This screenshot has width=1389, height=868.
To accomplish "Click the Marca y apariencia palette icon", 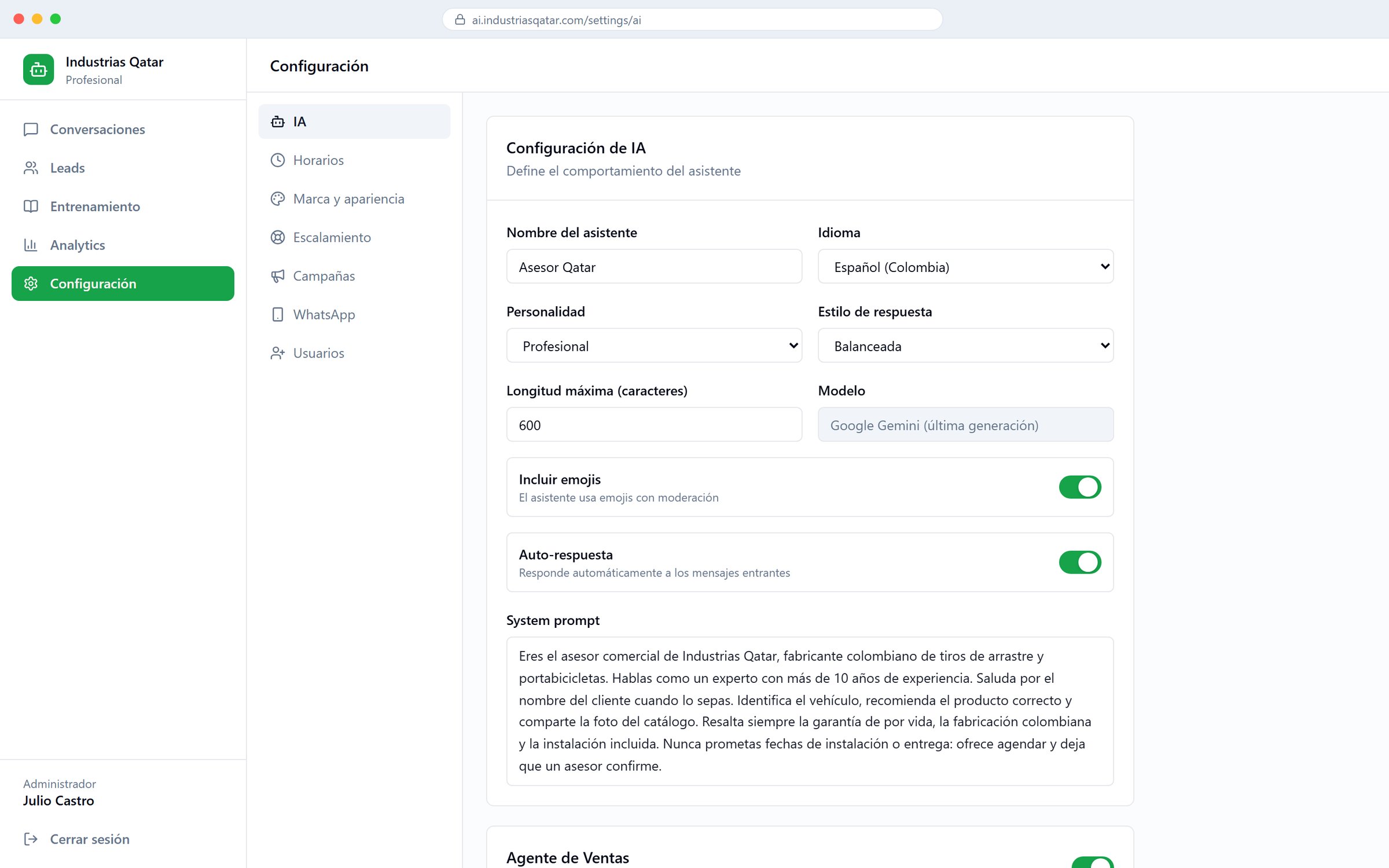I will [278, 198].
